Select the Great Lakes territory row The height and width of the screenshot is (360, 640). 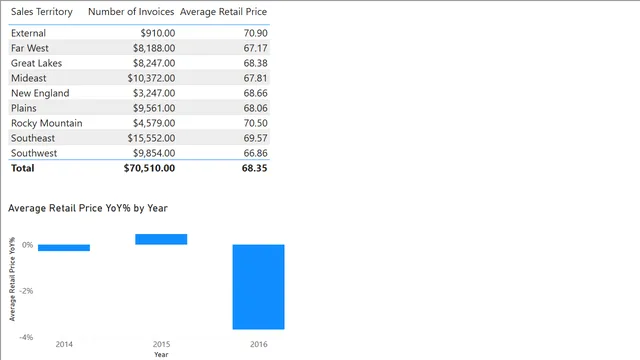[x=139, y=63]
